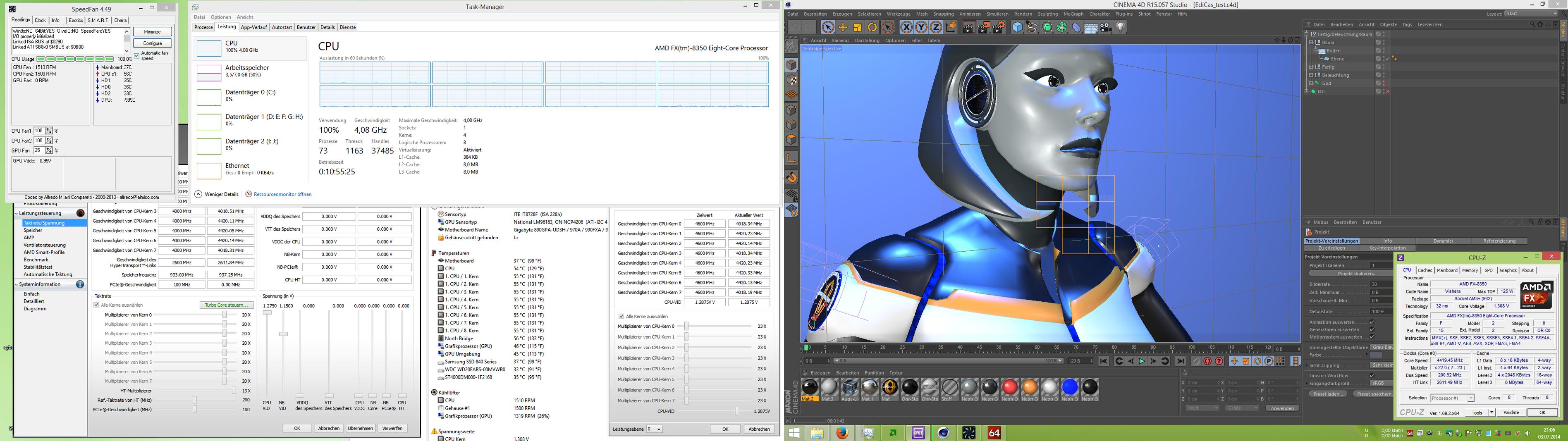Toggle 'Alle Kerne auswählen' checkbox under Taktrate
The width and height of the screenshot is (1568, 441).
point(96,305)
